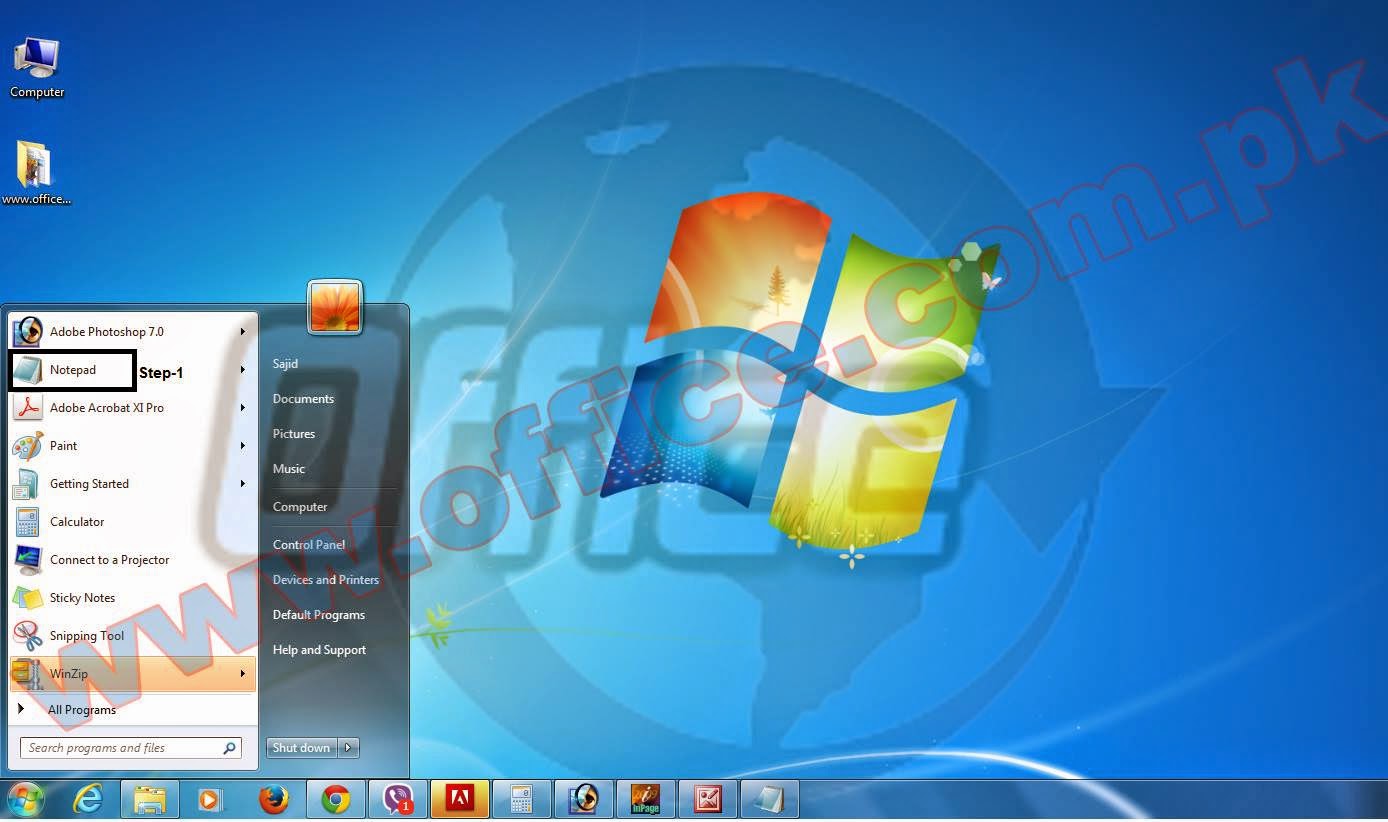The height and width of the screenshot is (822, 1388).
Task: Launch the Snipping Tool
Action: 133,636
